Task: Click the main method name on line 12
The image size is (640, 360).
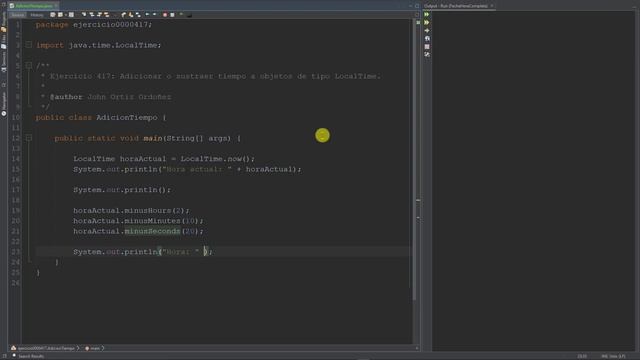Action: coord(153,138)
